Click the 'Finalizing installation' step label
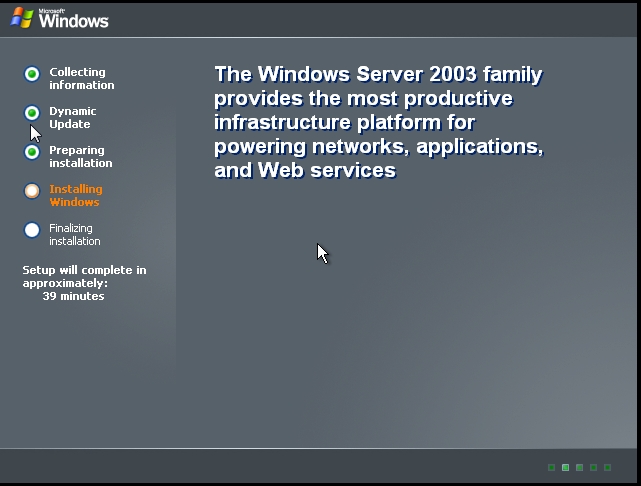Screen dimensions: 641x486 click(74, 234)
